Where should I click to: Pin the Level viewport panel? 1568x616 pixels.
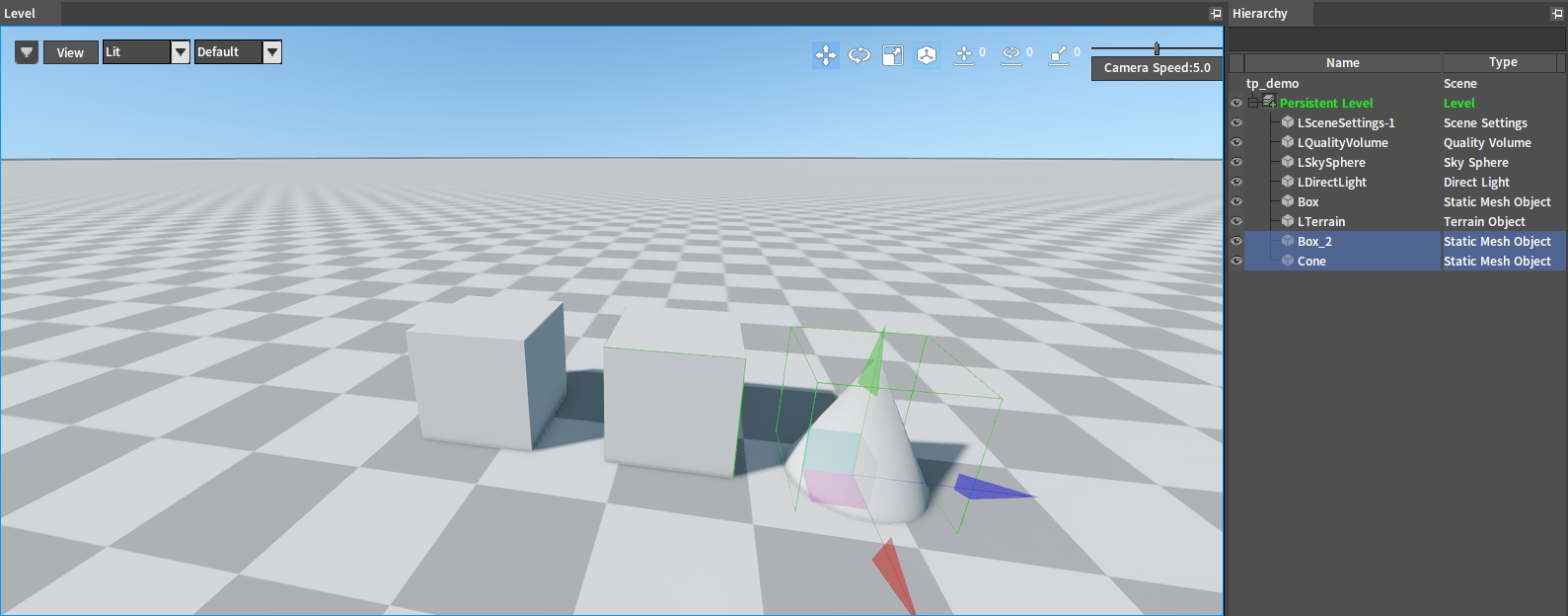[x=1216, y=14]
